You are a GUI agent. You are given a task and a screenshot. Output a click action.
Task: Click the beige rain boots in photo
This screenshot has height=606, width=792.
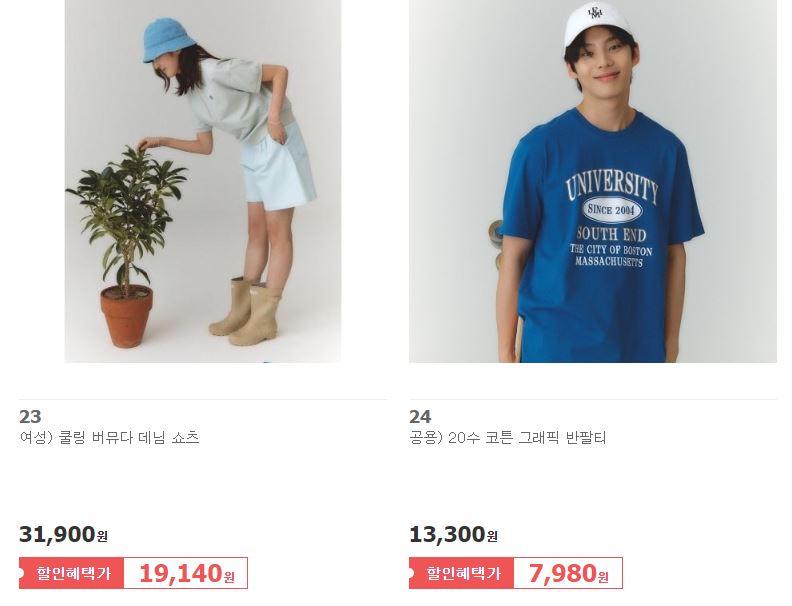(x=246, y=312)
